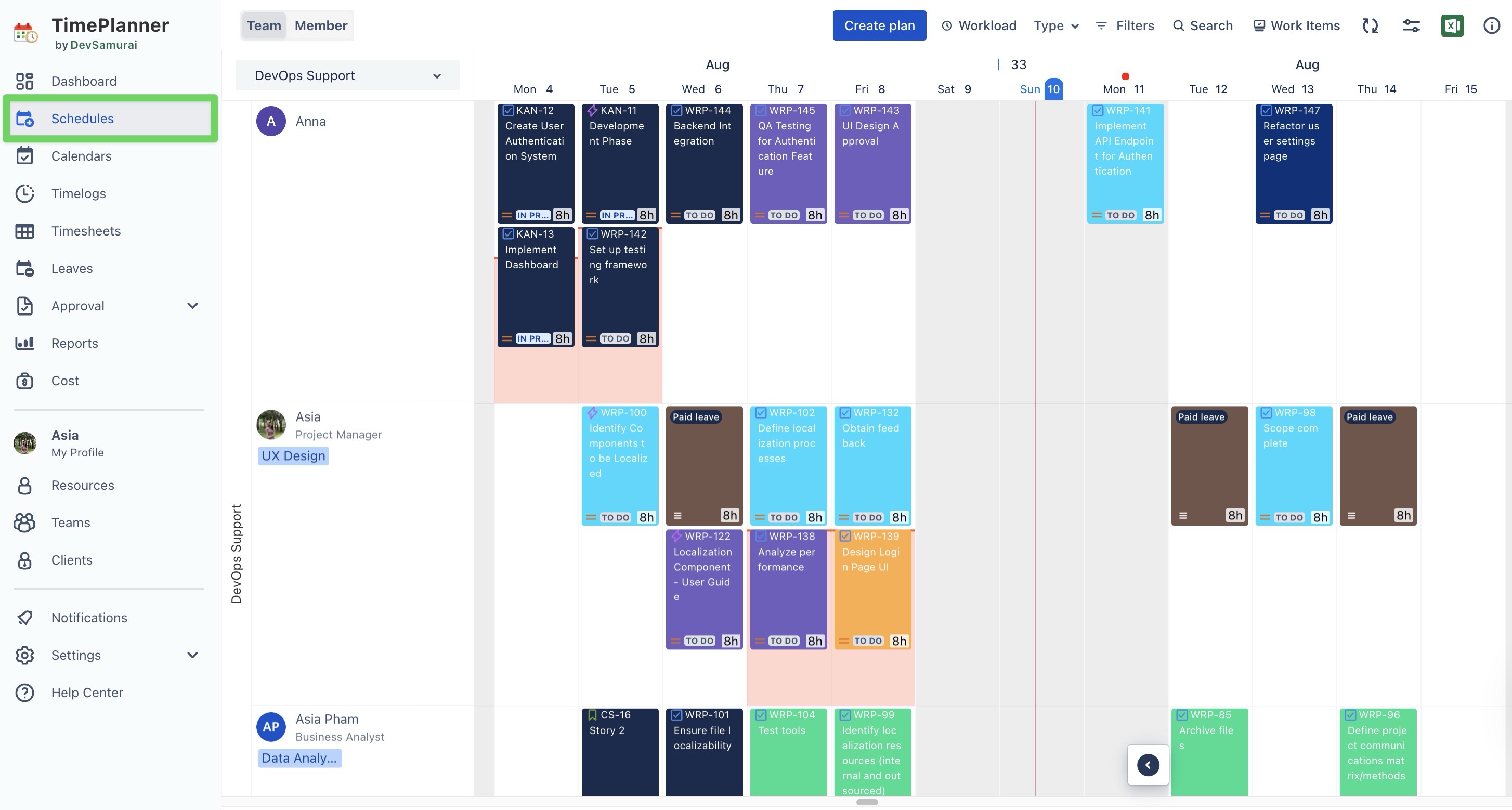Viewport: 1512px width, 810px height.
Task: Open the DevOps Support team dropdown
Action: (x=347, y=75)
